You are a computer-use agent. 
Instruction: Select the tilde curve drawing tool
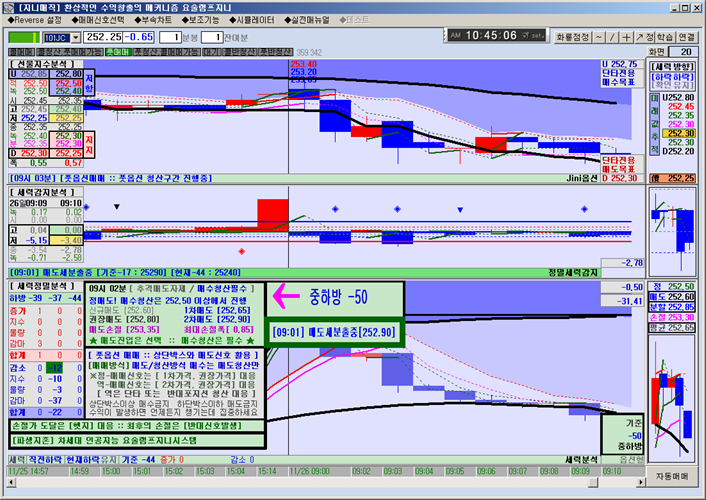(x=598, y=37)
